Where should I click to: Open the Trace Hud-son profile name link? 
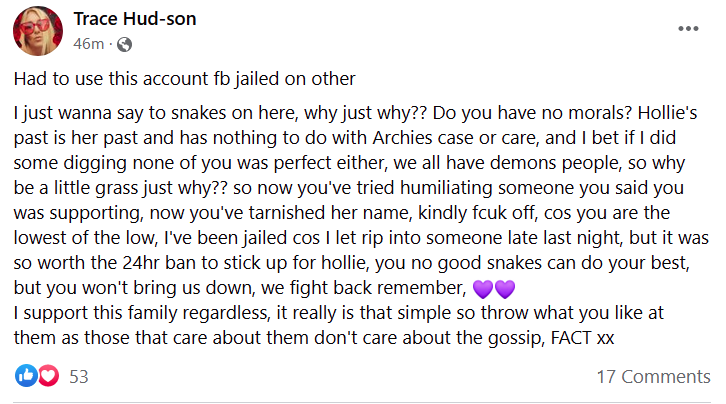coord(135,19)
